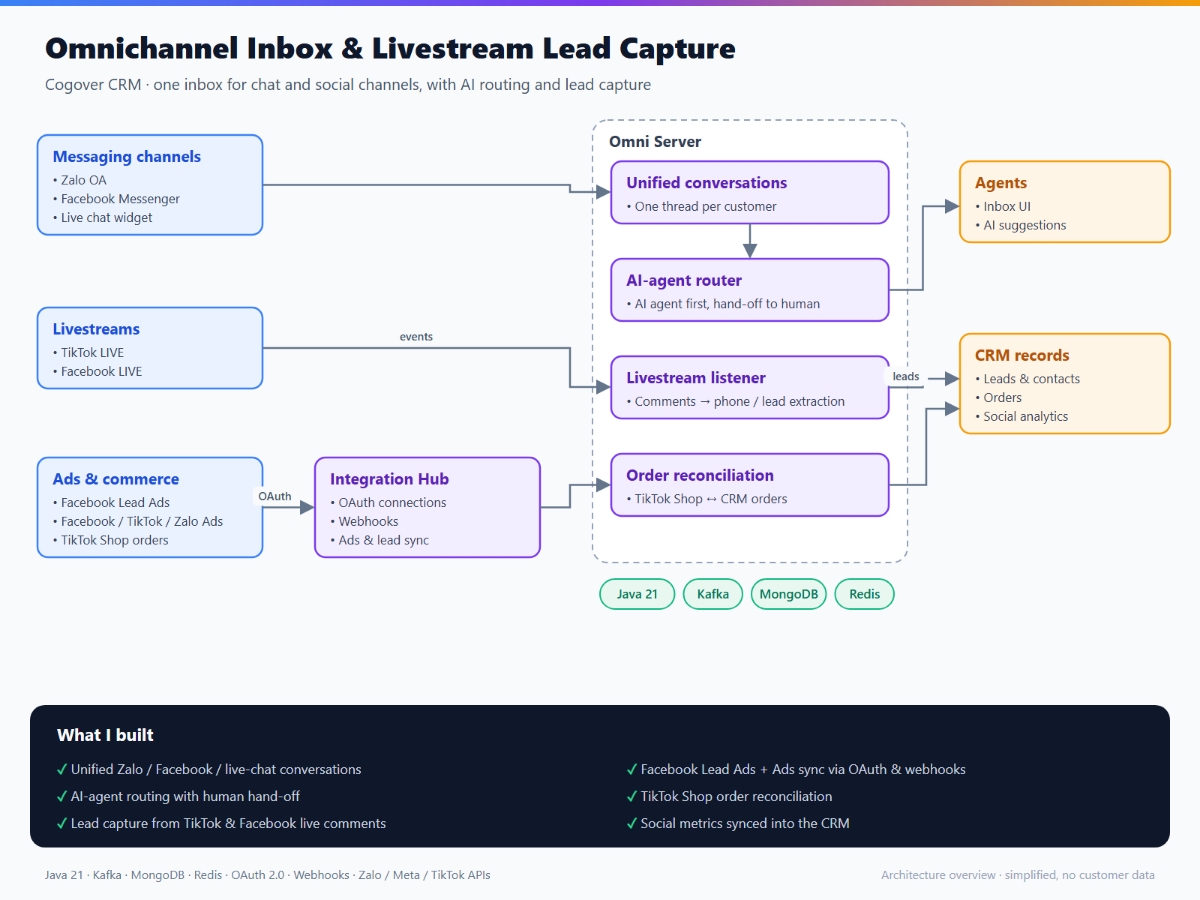Click the leads arrow label
1200x900 pixels.
click(x=906, y=377)
